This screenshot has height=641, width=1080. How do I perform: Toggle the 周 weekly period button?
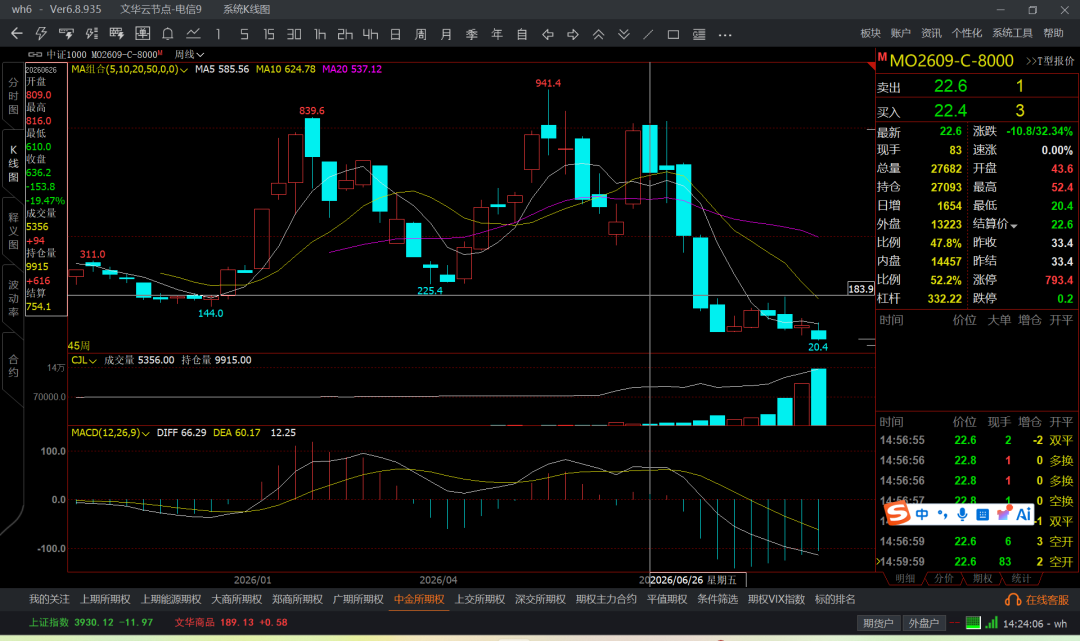[x=421, y=34]
